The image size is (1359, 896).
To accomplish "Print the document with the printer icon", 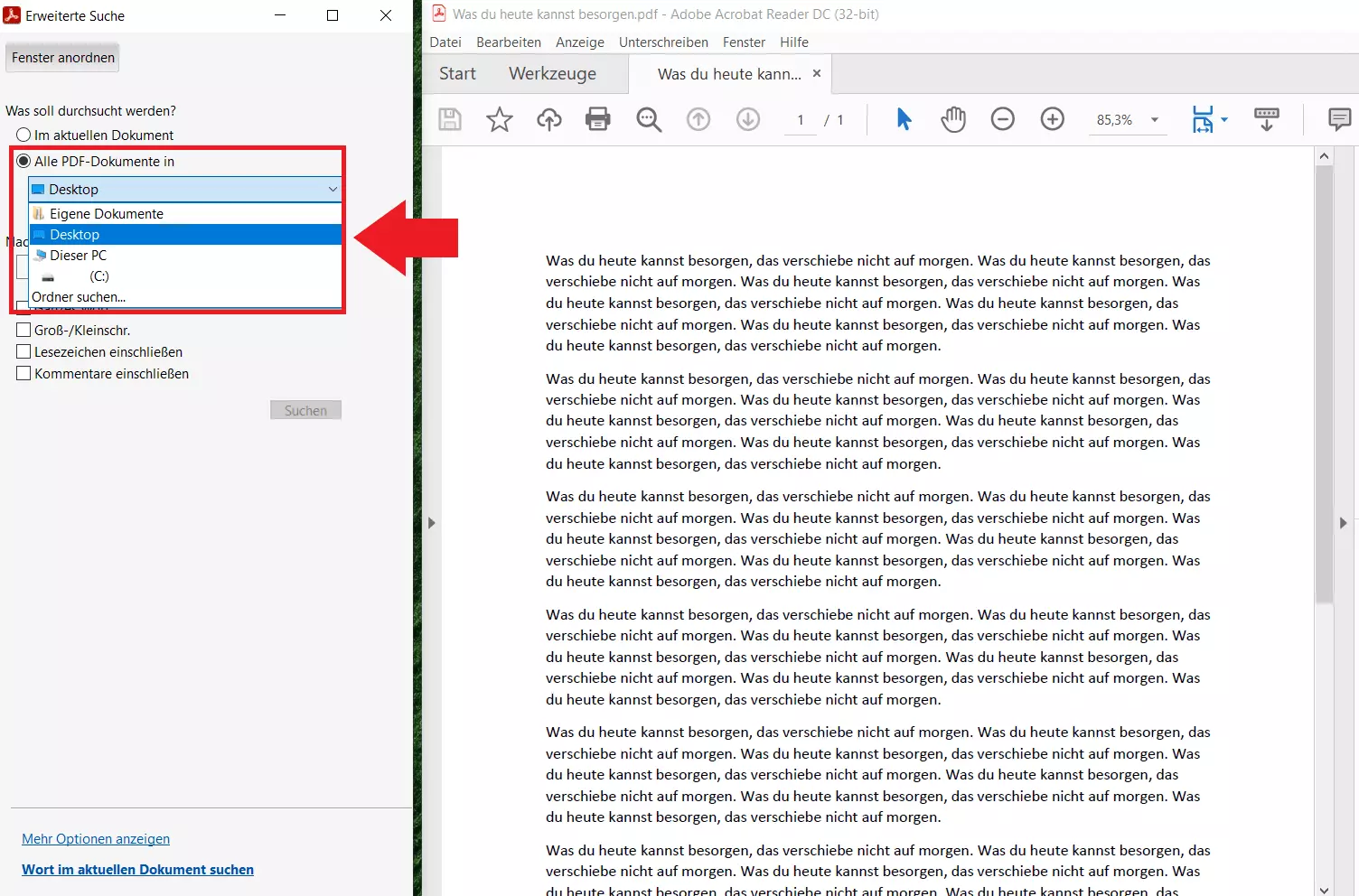I will (x=598, y=119).
